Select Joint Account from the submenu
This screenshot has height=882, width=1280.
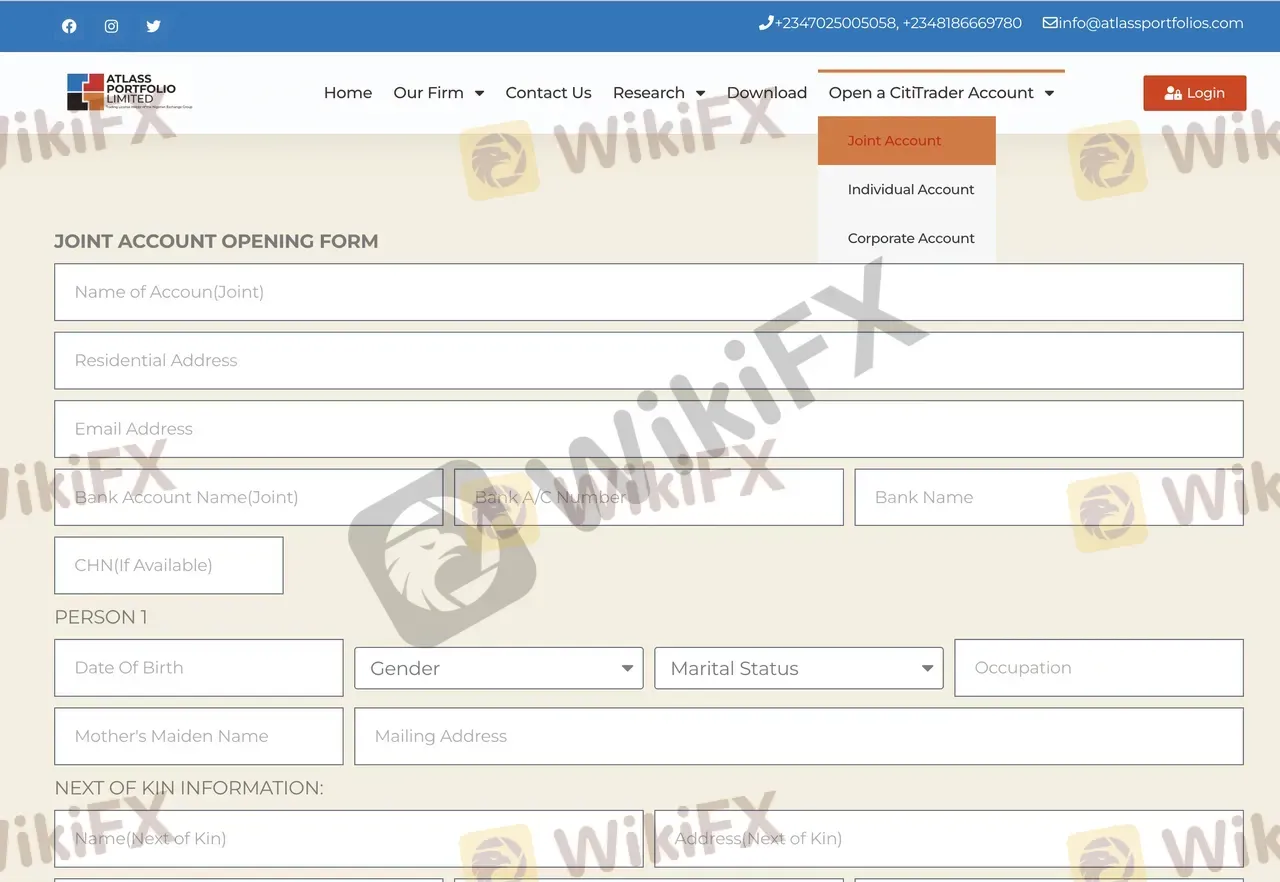pyautogui.click(x=894, y=141)
